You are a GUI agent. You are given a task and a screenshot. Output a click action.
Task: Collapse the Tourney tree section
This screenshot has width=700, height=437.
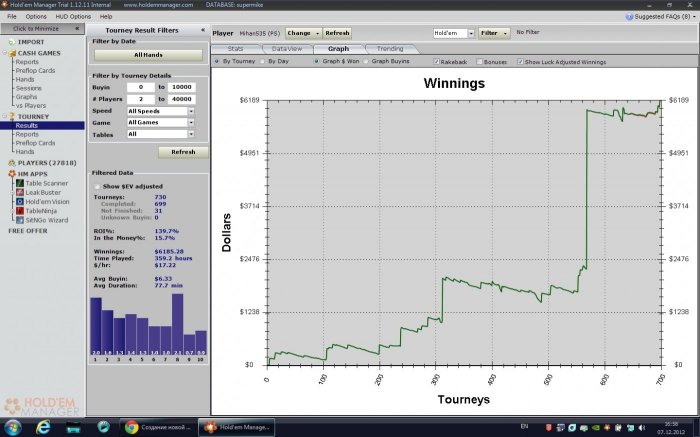(4, 117)
